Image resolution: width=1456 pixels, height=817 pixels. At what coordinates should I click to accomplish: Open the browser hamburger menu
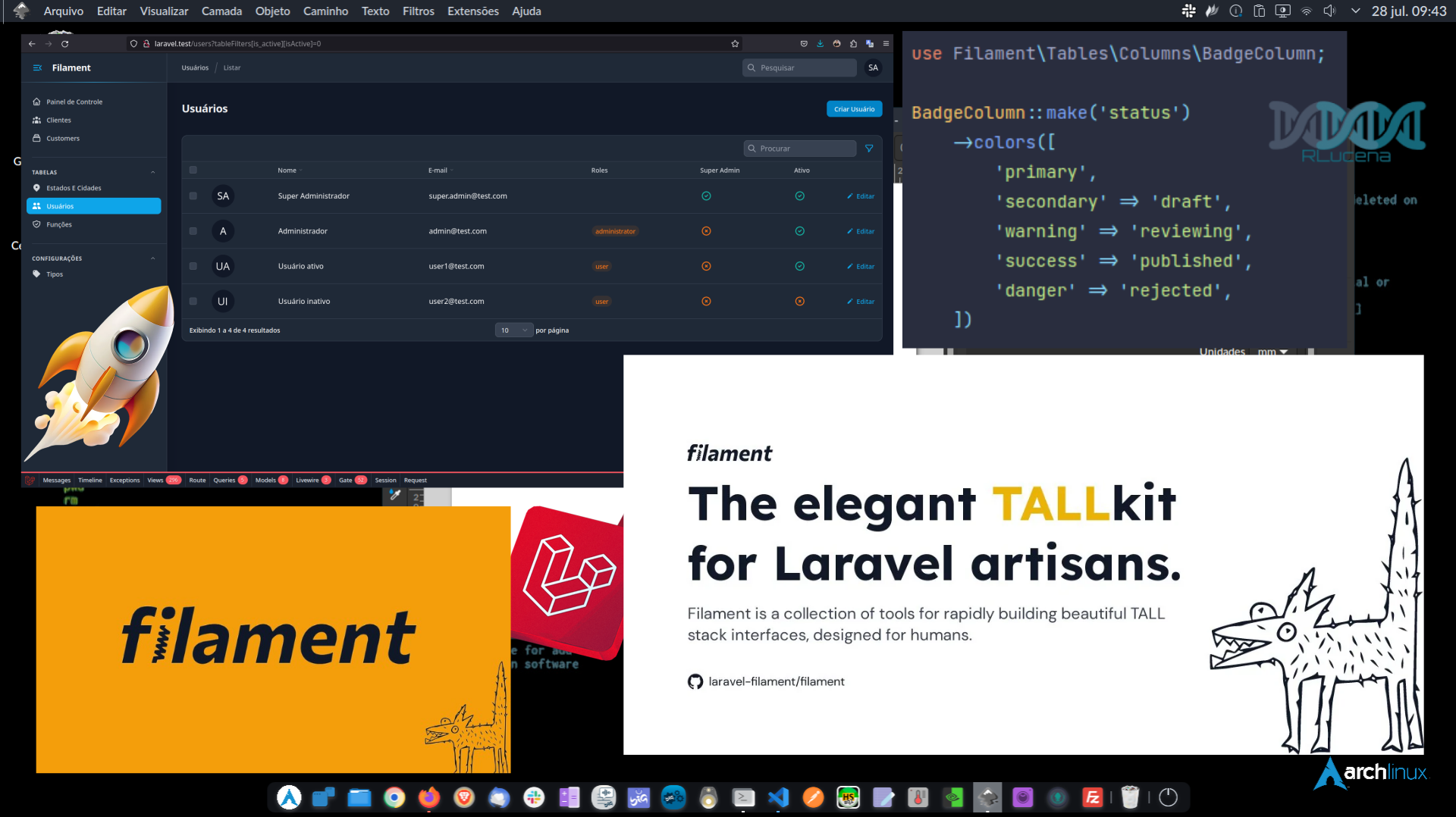tap(886, 44)
